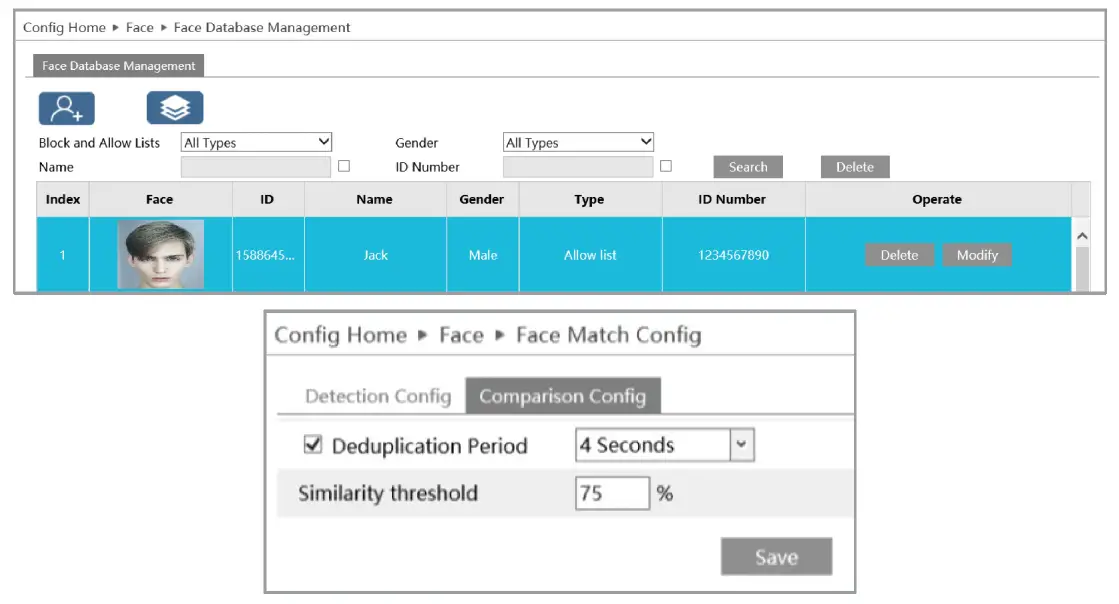This screenshot has height=604, width=1119.
Task: Tick the checkbox beside the Name field
Action: point(344,166)
